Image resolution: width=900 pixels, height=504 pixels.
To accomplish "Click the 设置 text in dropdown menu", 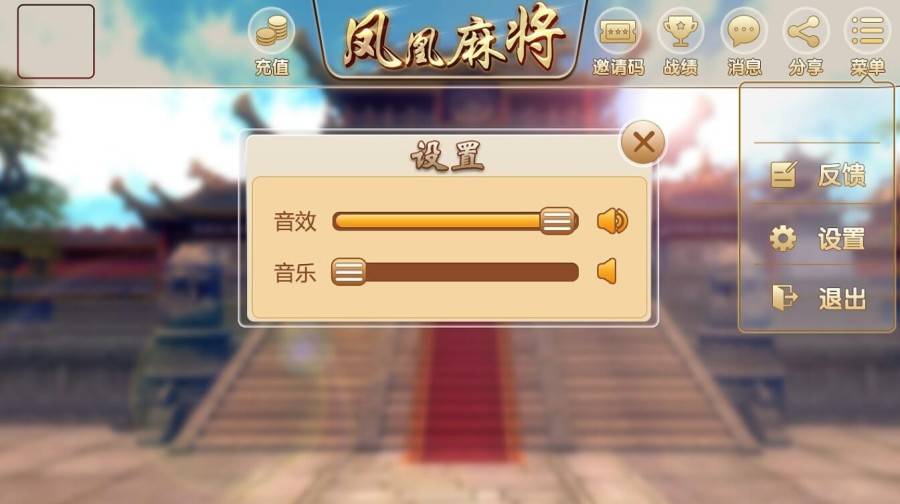I will pyautogui.click(x=841, y=239).
